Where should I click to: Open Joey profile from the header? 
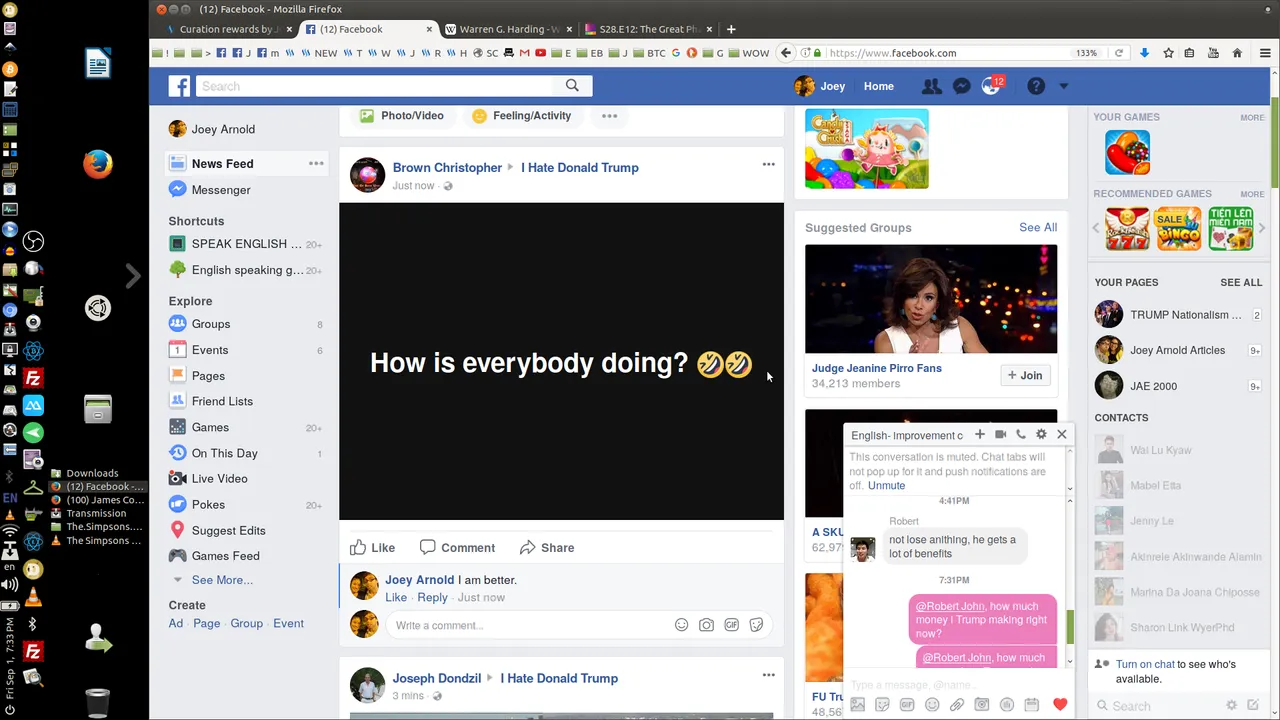coord(820,86)
